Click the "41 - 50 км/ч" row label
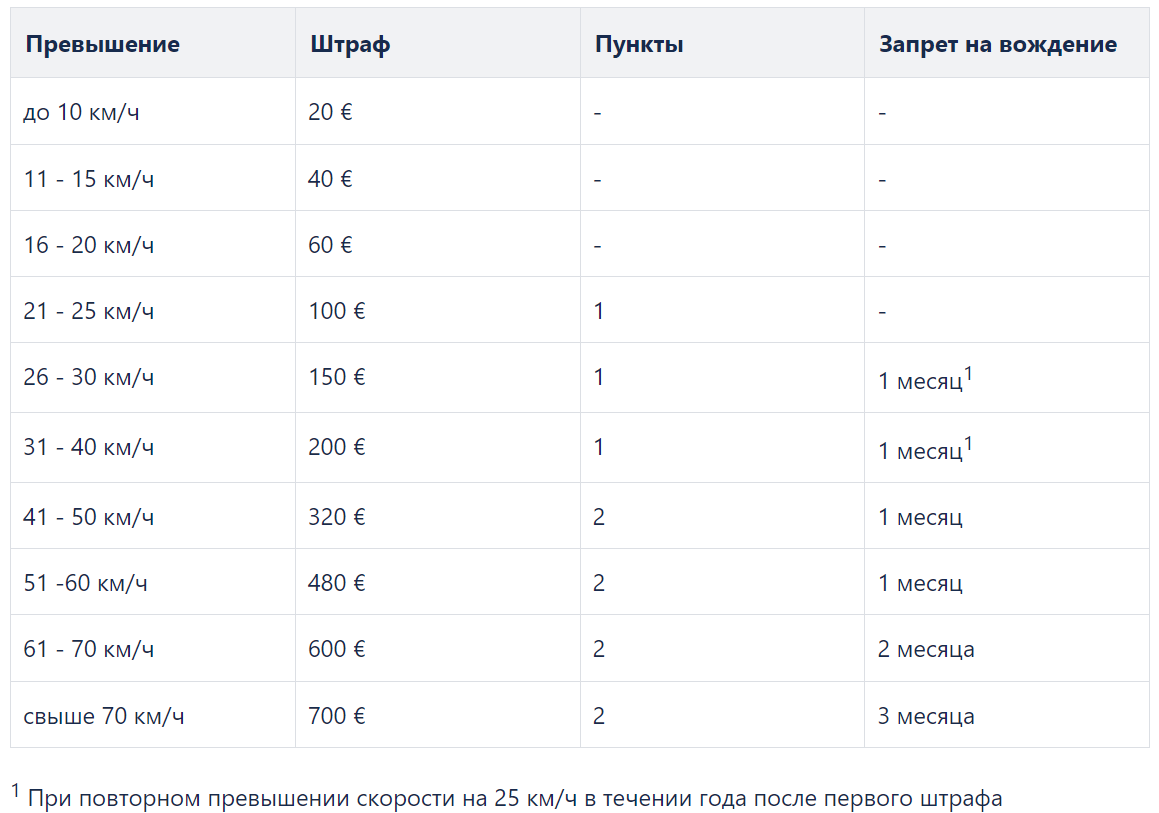The width and height of the screenshot is (1159, 813). point(89,517)
